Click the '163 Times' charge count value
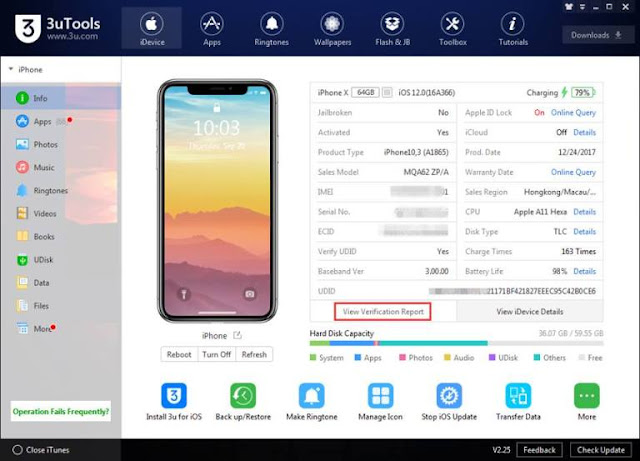Viewport: 640px width, 461px height. pyautogui.click(x=578, y=251)
